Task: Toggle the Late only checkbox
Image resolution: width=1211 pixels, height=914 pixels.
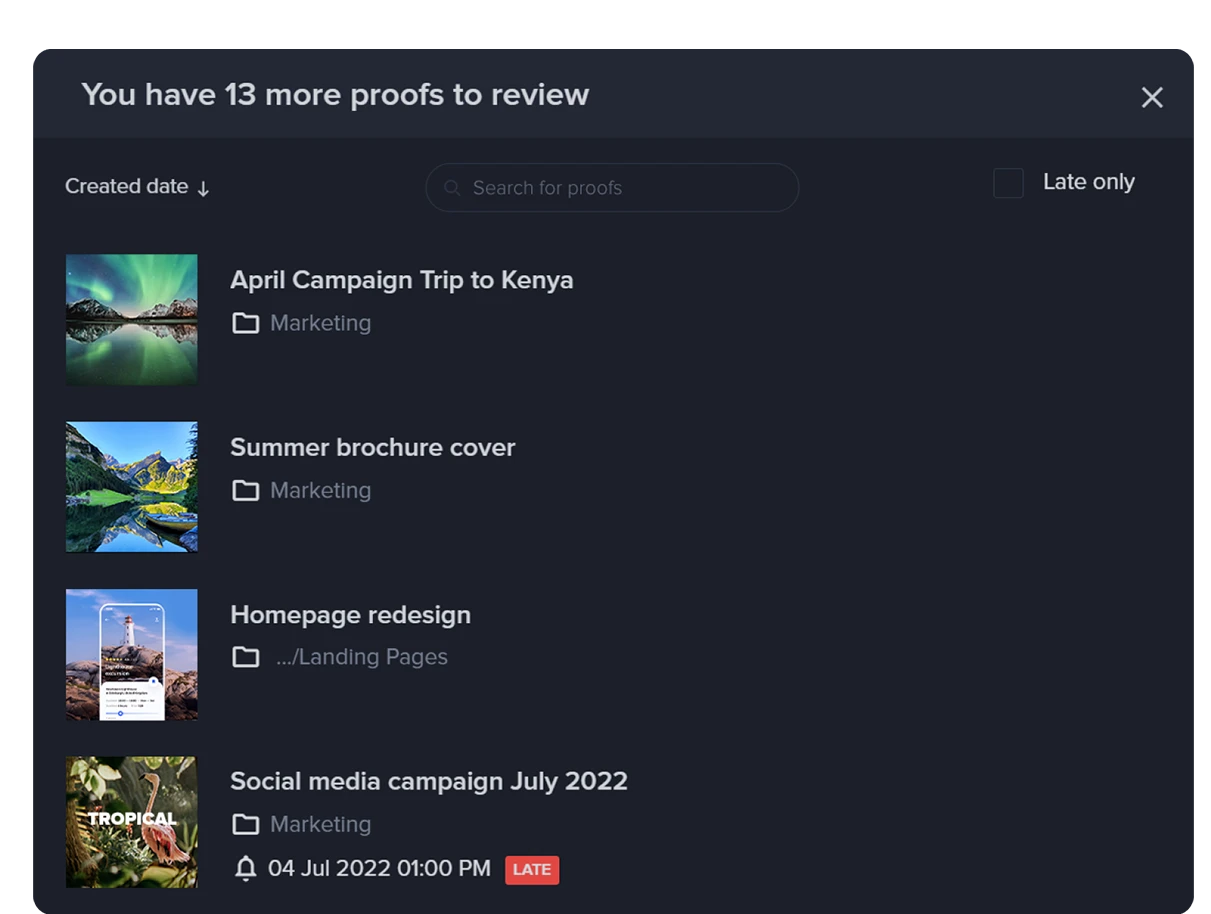Action: pos(1008,184)
